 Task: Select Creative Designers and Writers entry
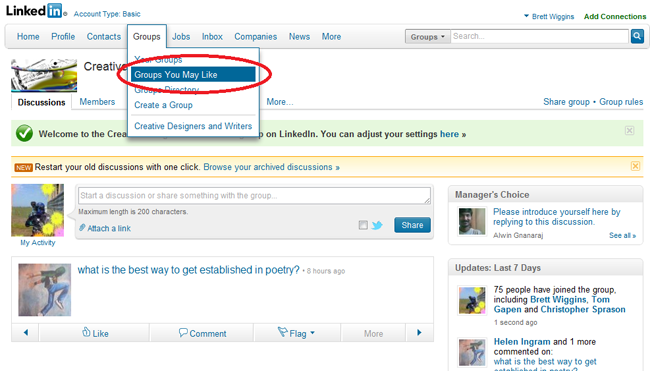pyautogui.click(x=193, y=126)
